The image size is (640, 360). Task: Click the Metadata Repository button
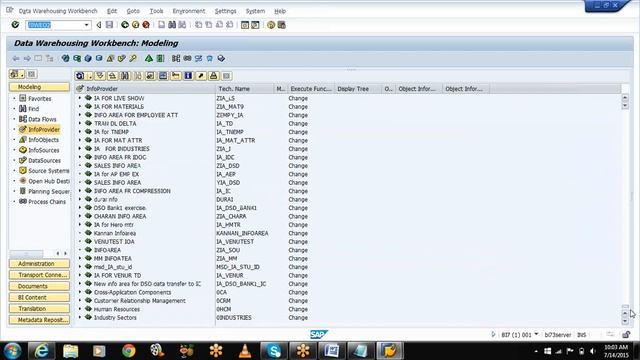tap(39, 320)
